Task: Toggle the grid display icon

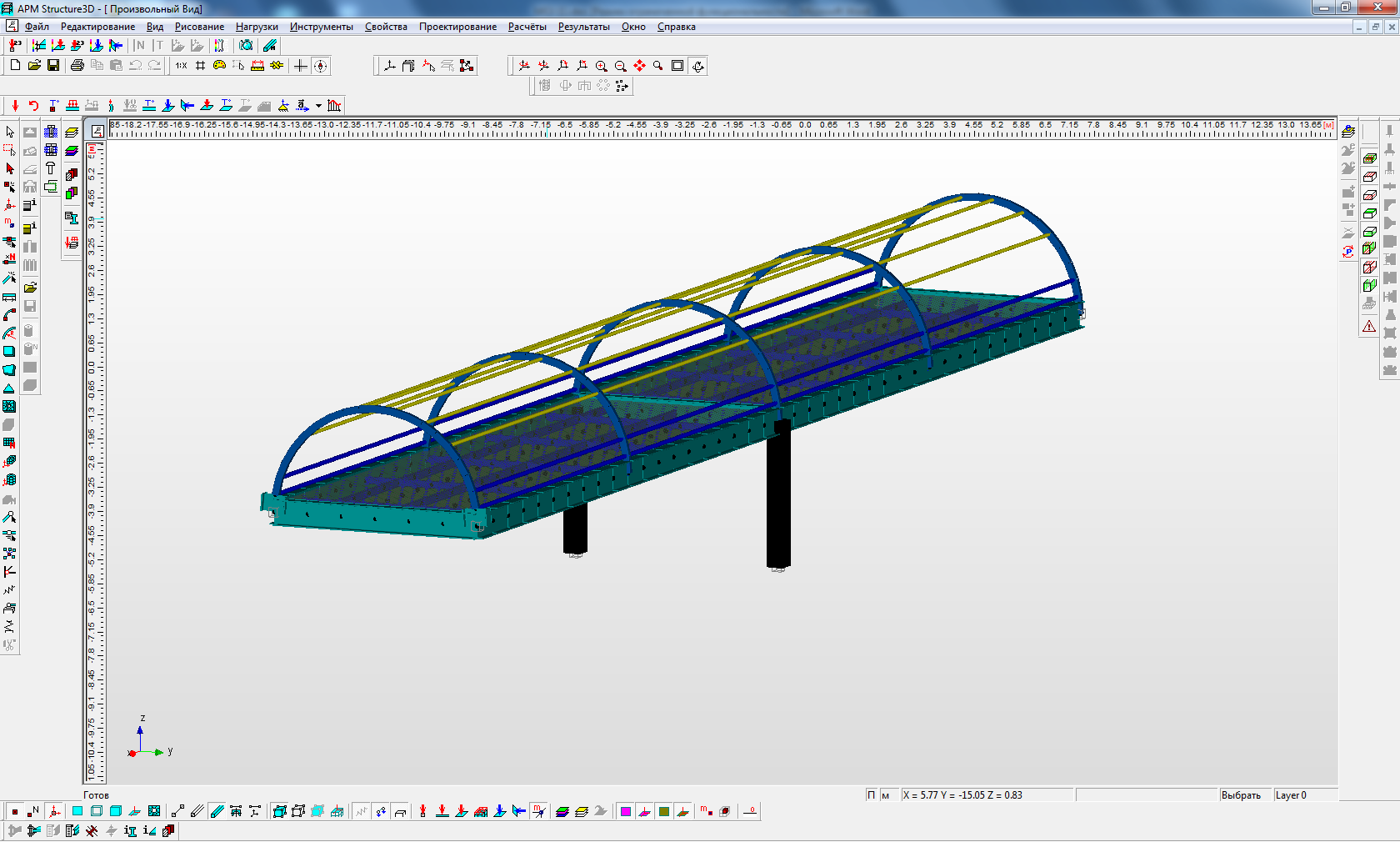Action: pyautogui.click(x=200, y=65)
